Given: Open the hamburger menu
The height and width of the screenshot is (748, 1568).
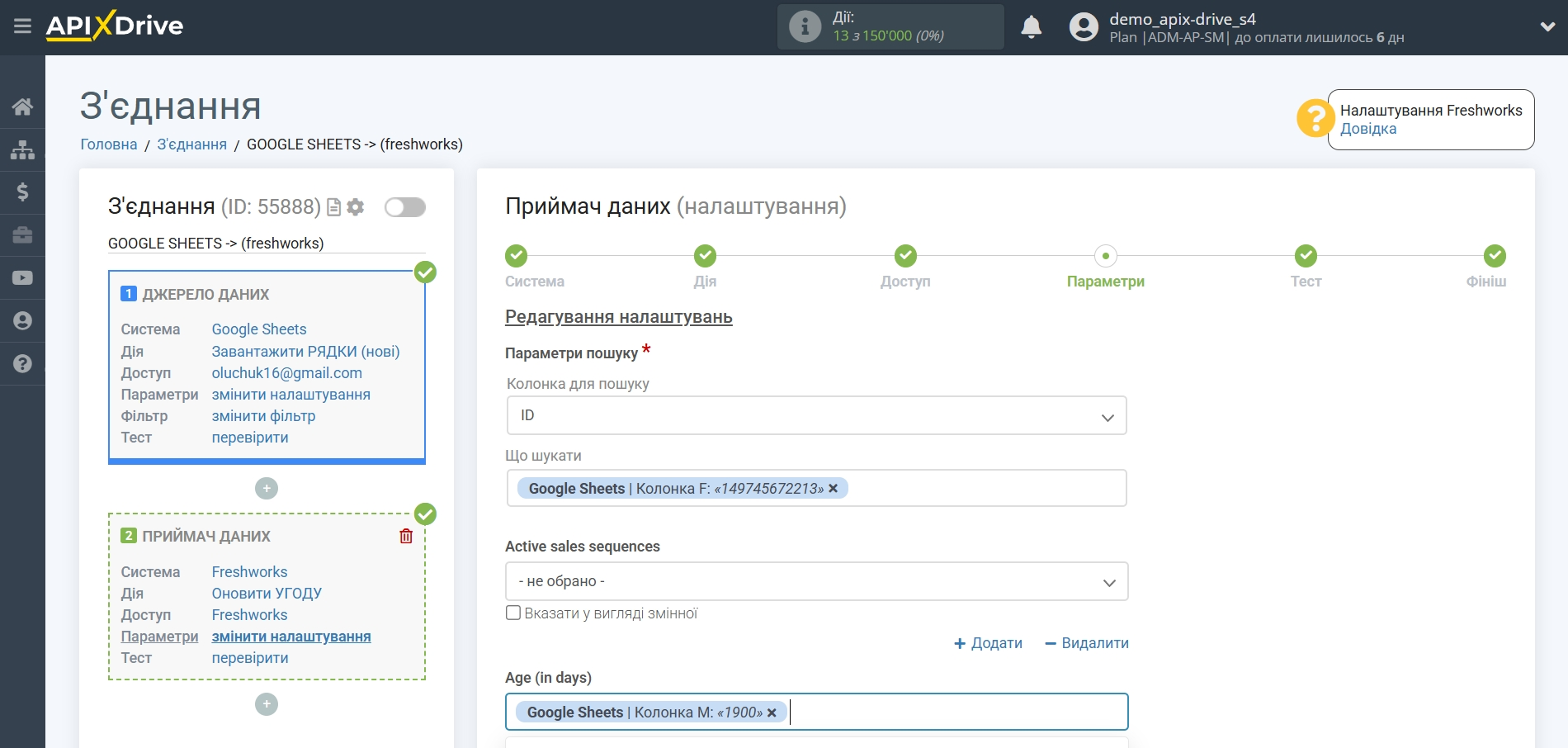Looking at the screenshot, I should [x=22, y=26].
